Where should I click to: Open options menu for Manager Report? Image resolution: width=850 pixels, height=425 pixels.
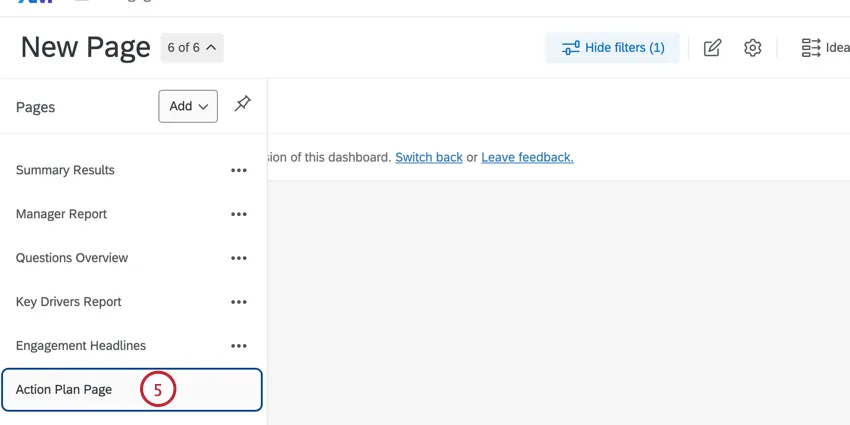[x=238, y=214]
